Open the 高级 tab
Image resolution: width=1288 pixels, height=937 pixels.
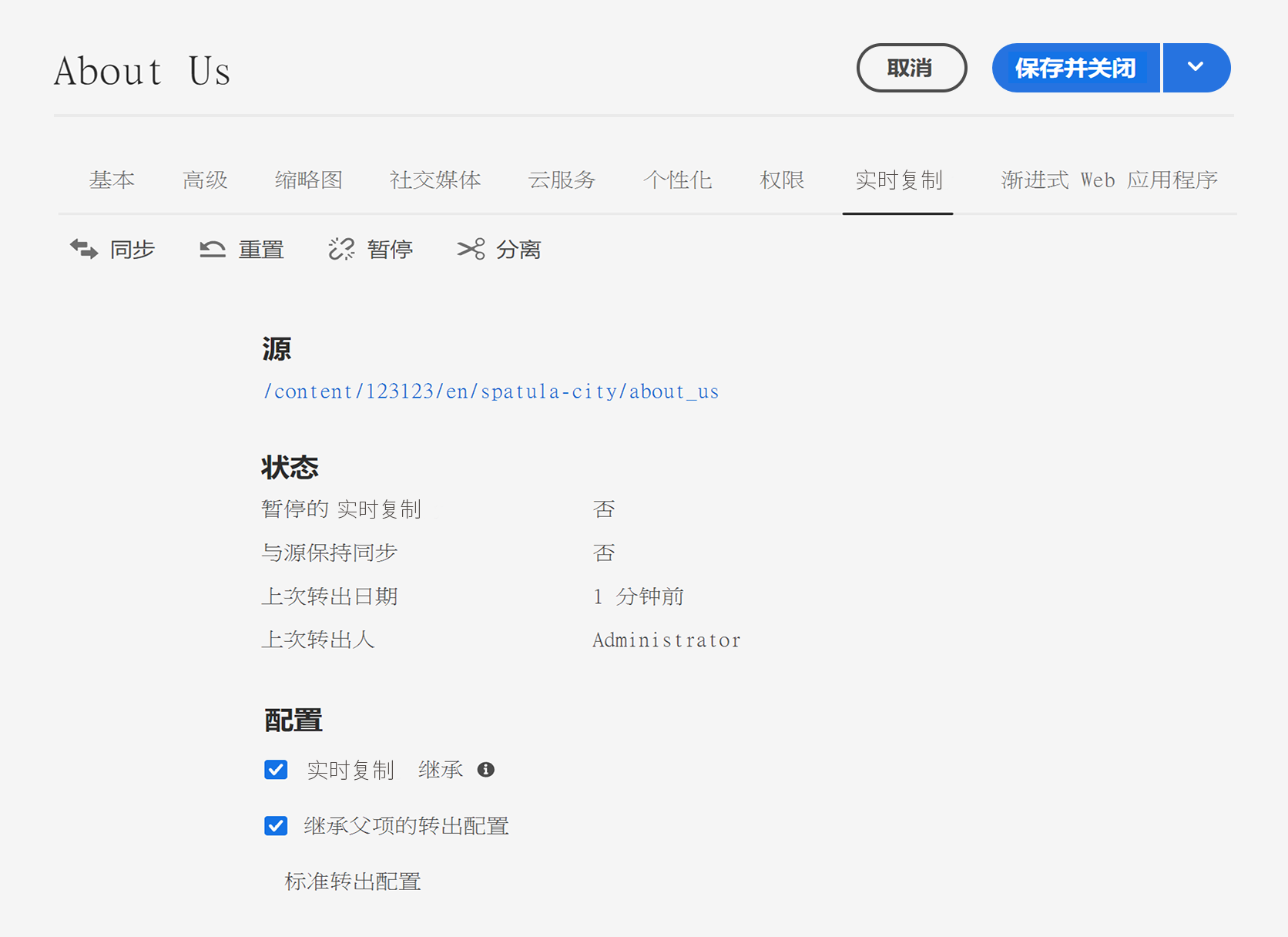point(206,180)
